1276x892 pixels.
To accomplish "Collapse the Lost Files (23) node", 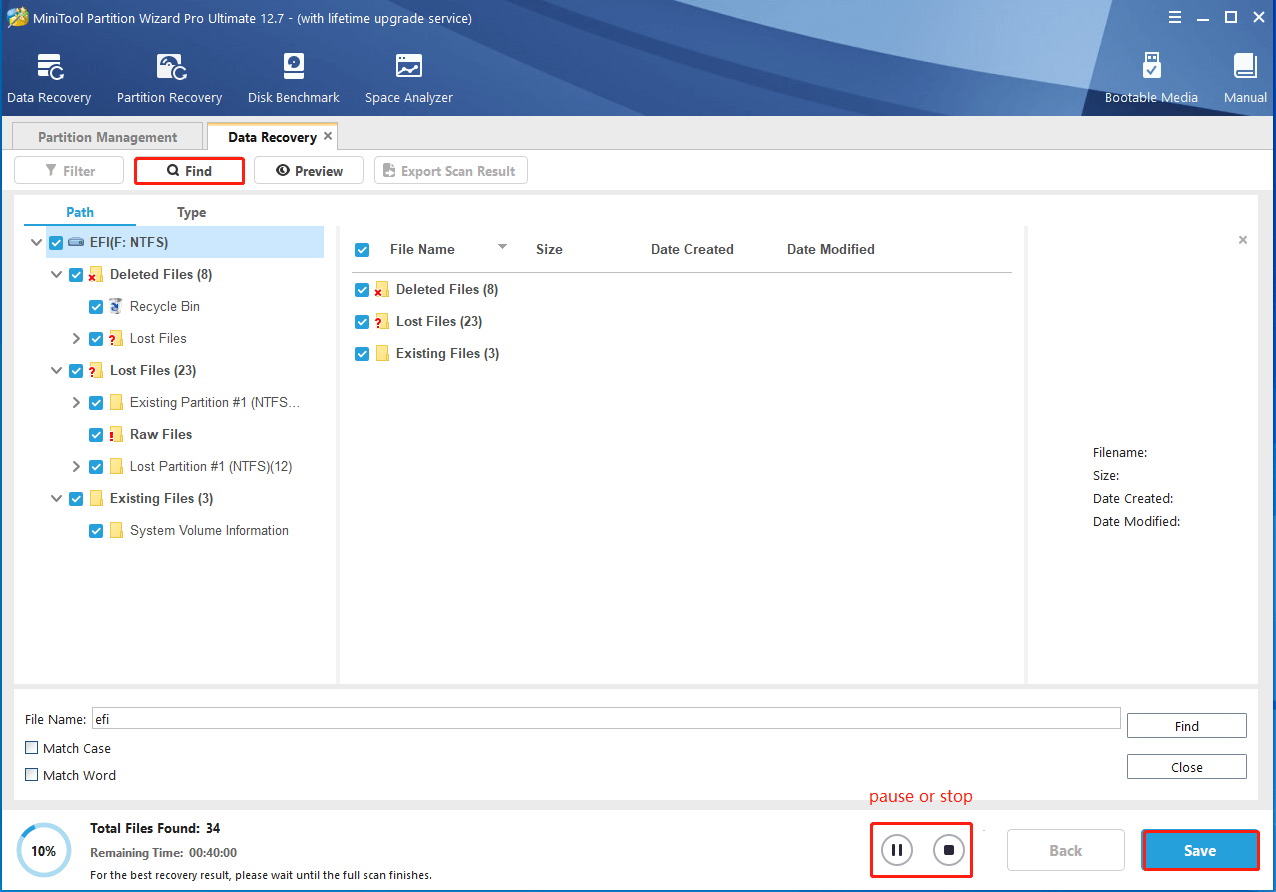I will [56, 370].
